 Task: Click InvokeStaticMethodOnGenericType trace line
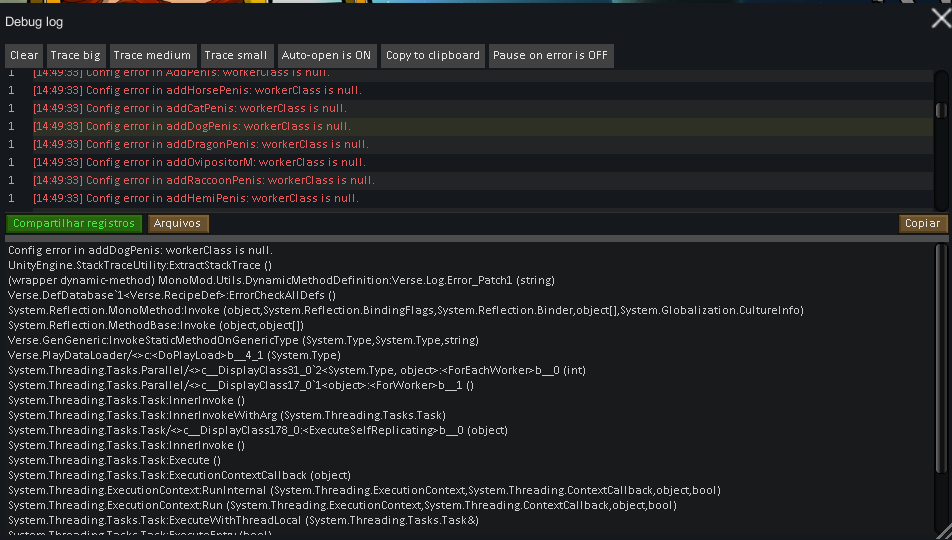tap(243, 340)
